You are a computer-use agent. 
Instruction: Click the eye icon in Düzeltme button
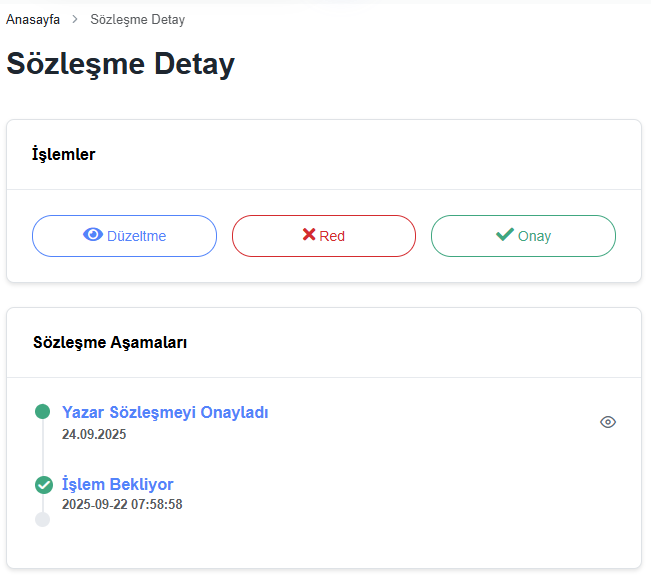click(x=93, y=235)
